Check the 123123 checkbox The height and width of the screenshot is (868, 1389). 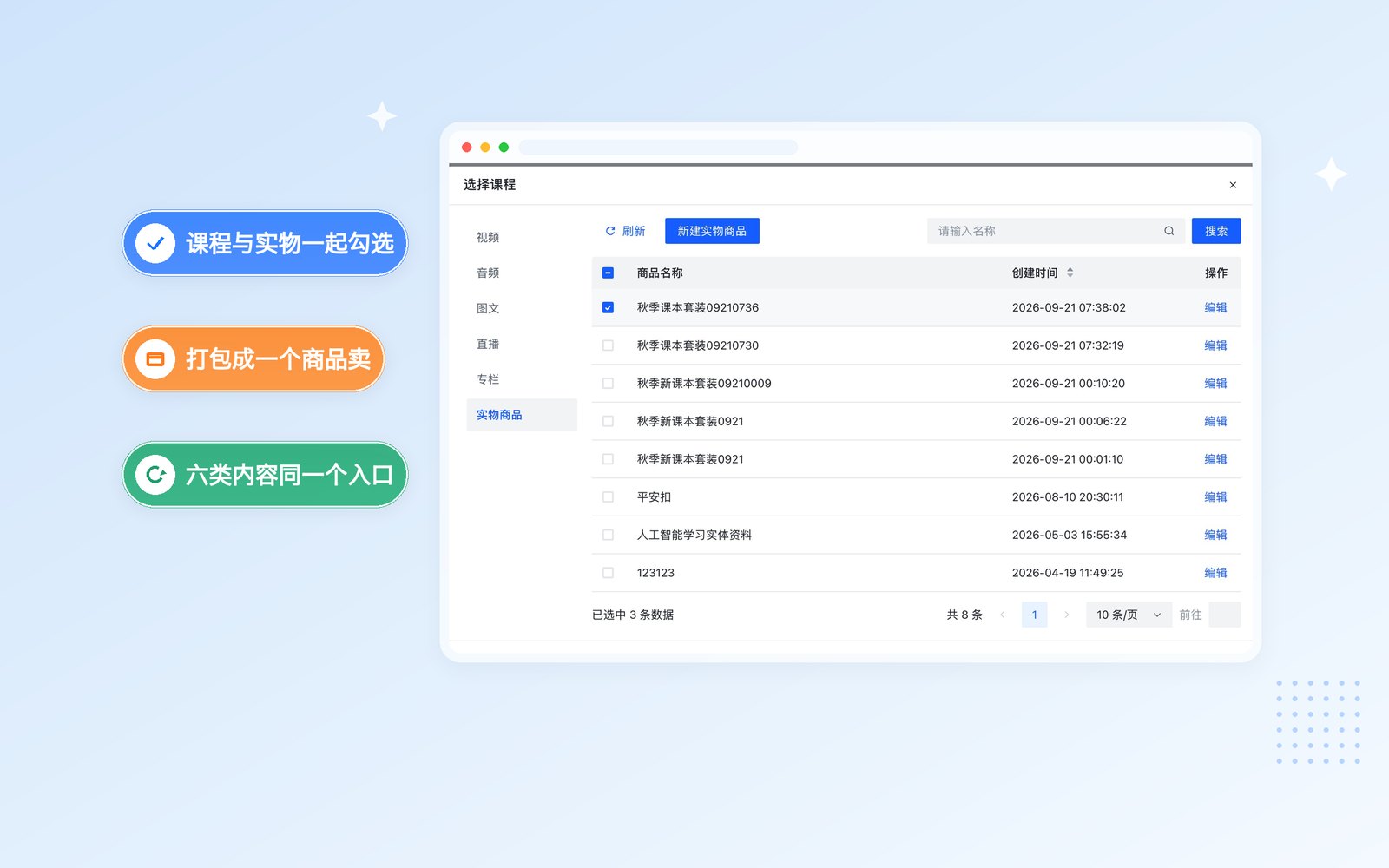608,573
